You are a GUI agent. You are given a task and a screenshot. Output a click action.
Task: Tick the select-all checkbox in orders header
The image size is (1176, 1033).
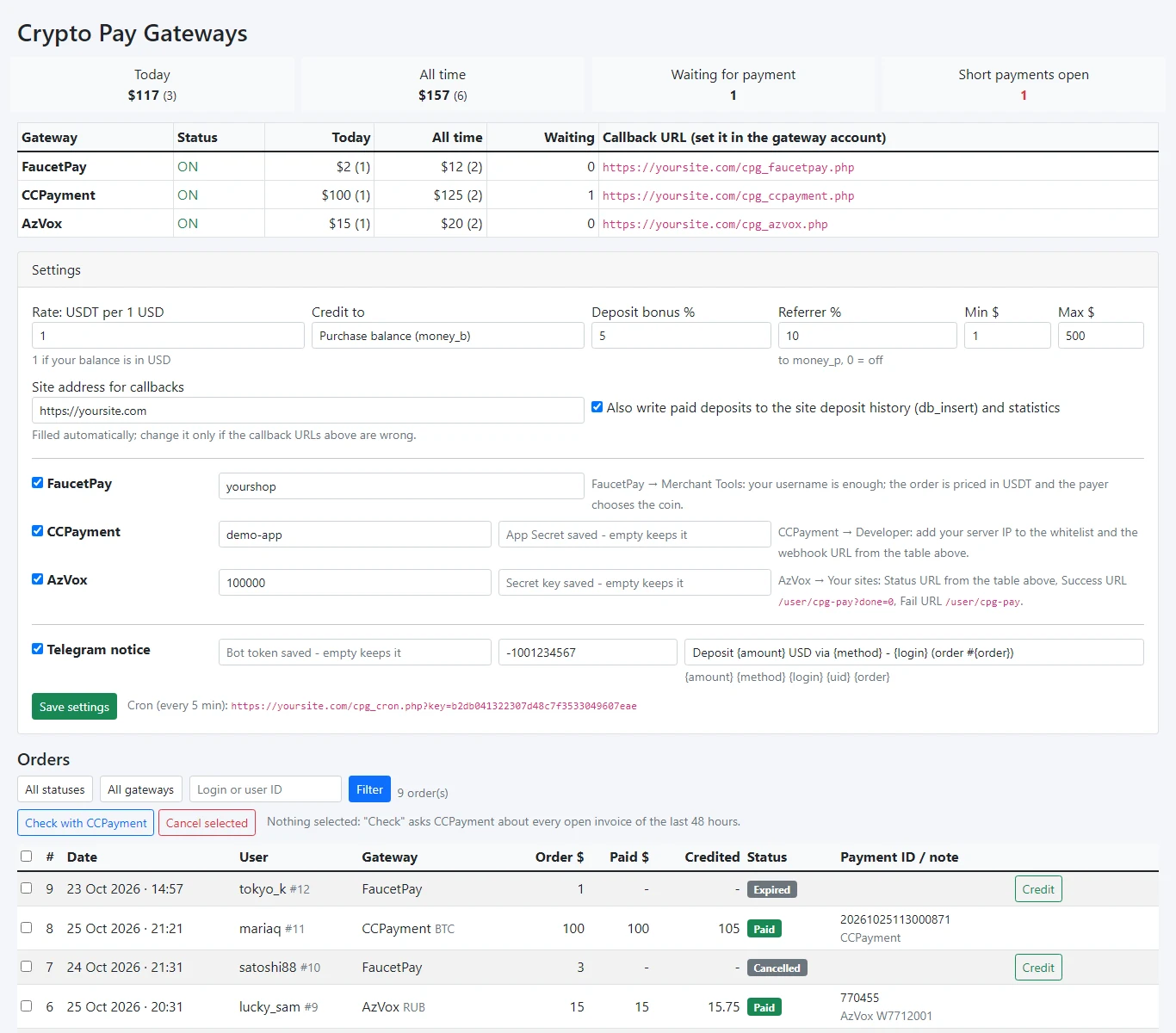27,857
